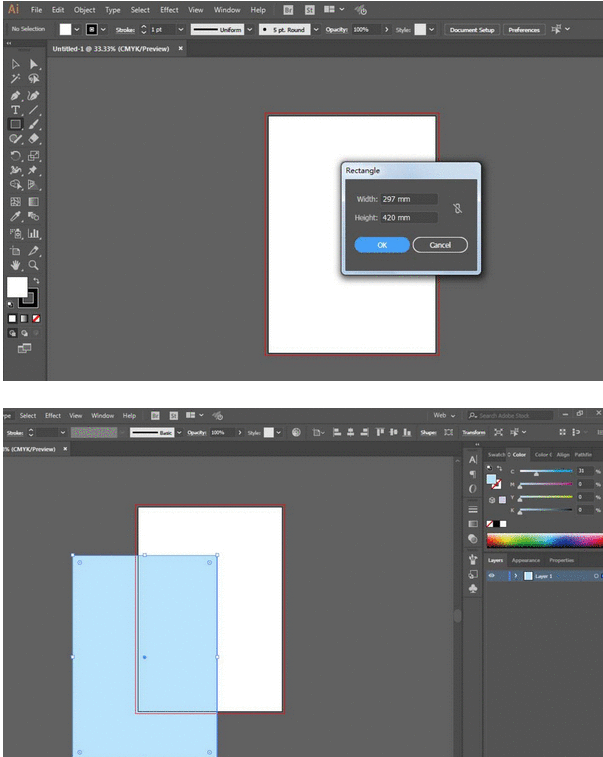Click the Document Setup button
Screen dimensions: 603x757
click(471, 30)
